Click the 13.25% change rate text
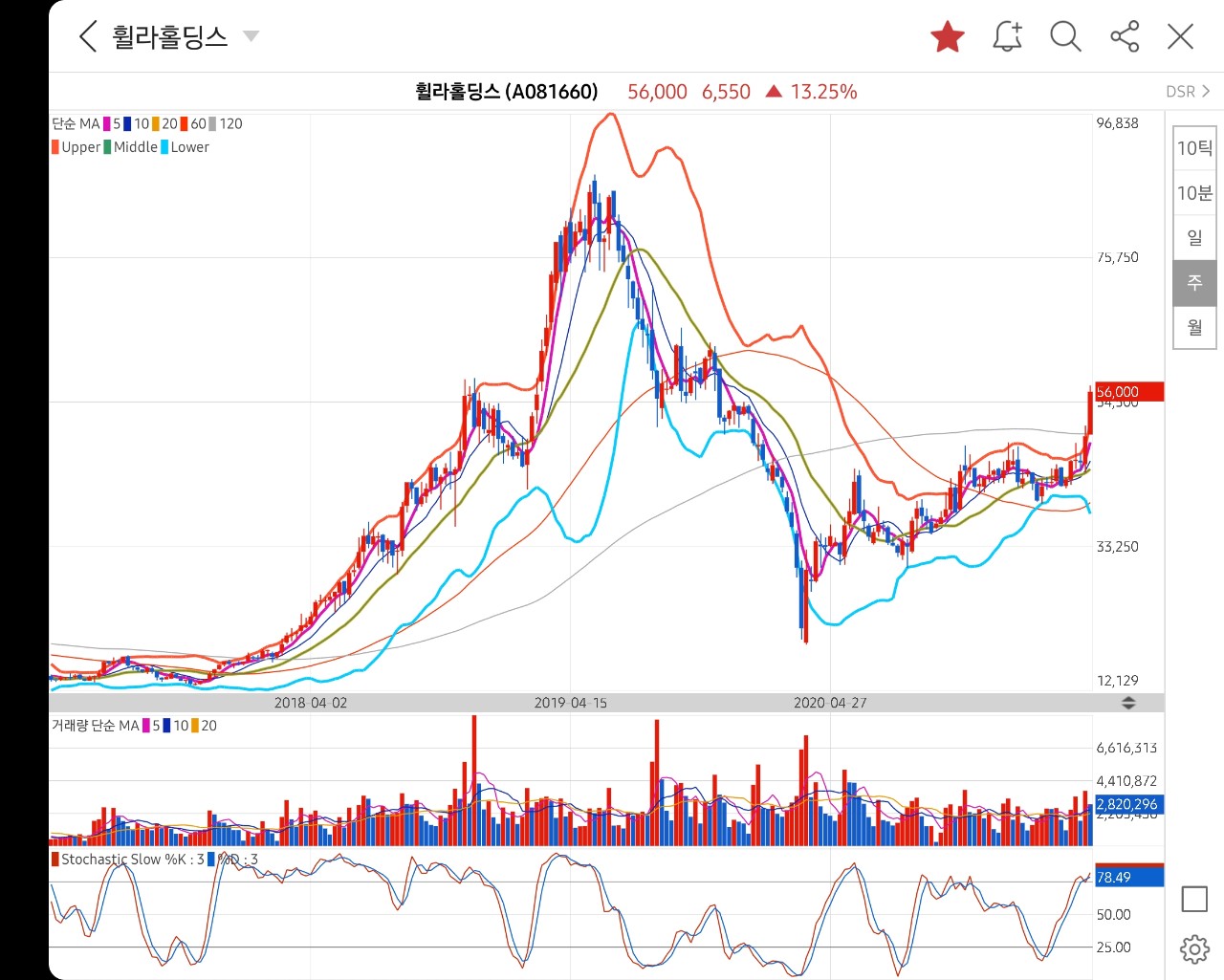 pos(823,92)
